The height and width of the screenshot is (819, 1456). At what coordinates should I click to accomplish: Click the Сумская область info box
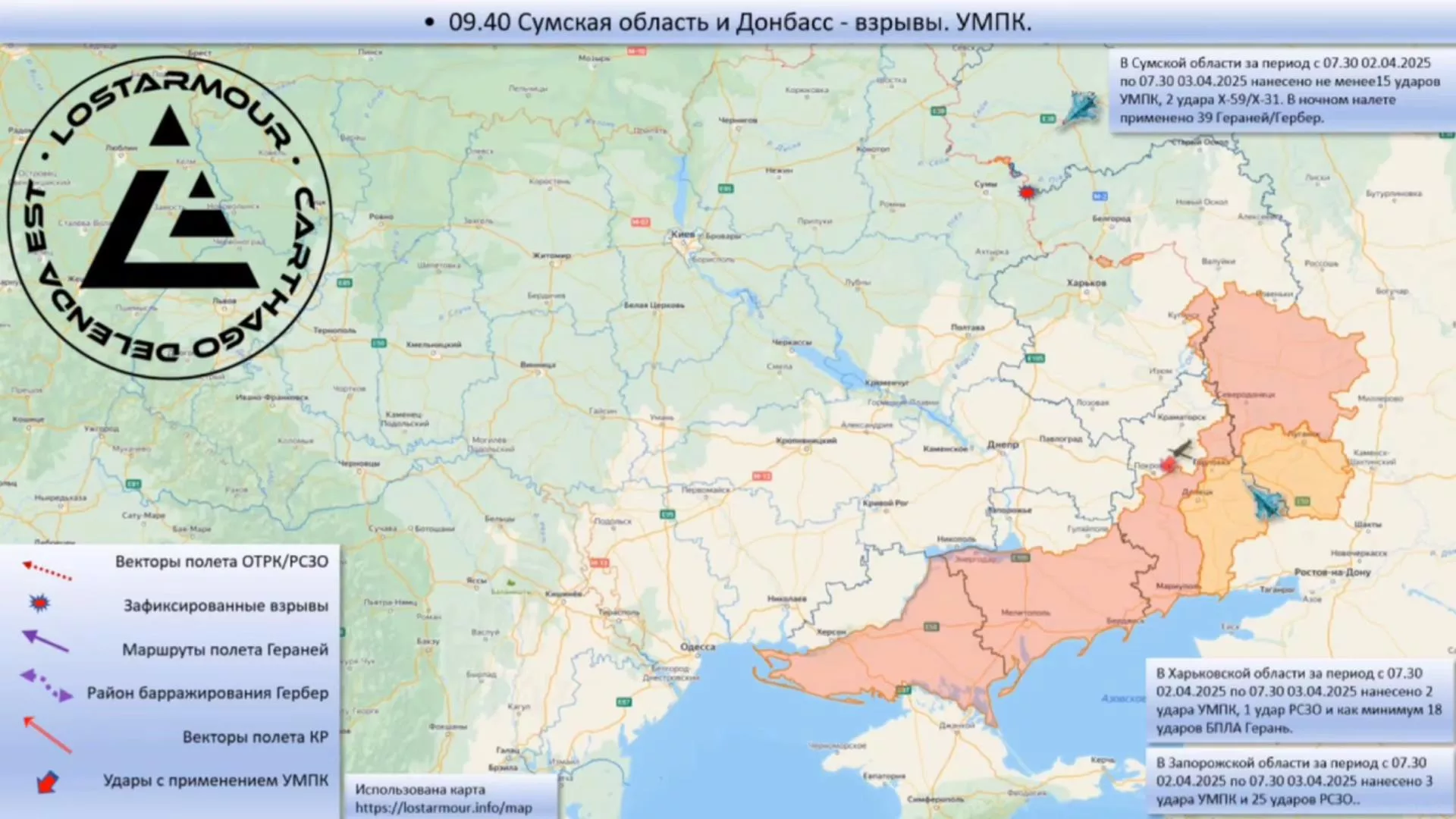point(1282,90)
